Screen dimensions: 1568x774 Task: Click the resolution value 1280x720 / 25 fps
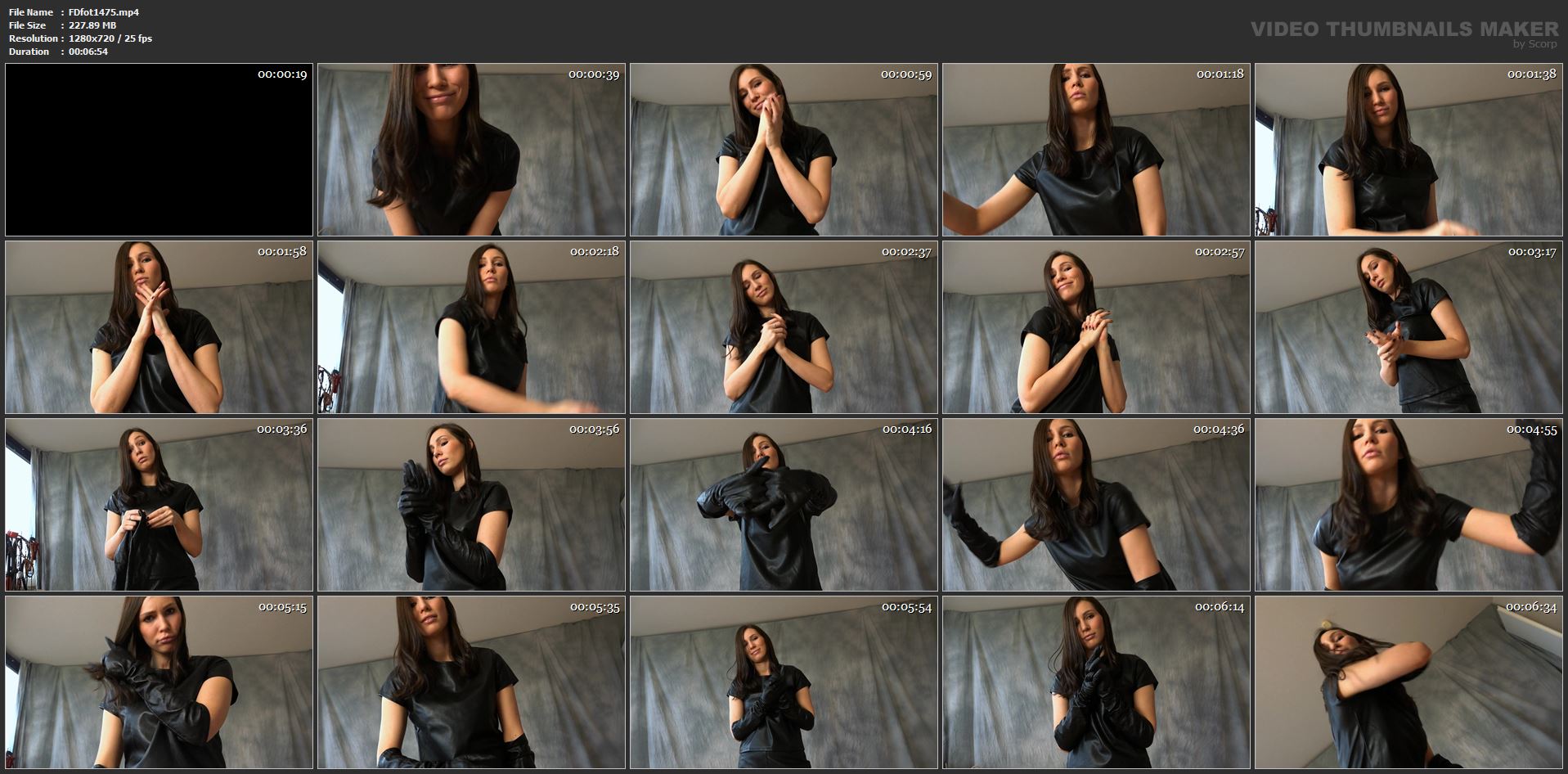pos(110,38)
